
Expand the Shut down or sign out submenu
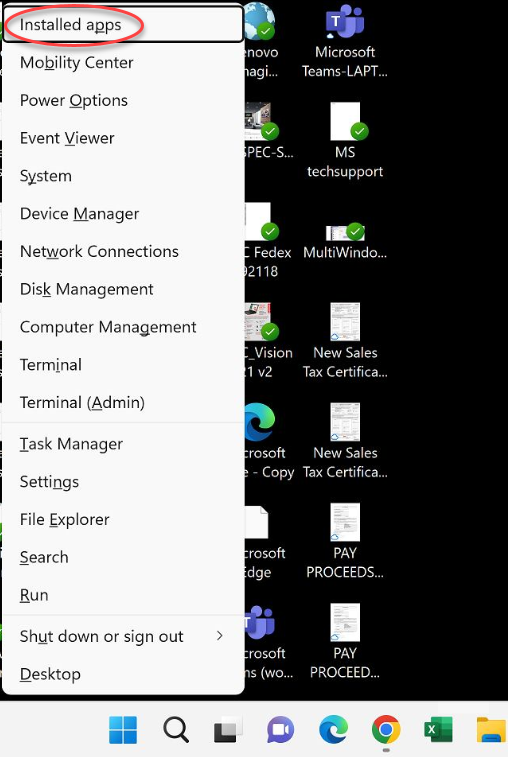tap(123, 636)
